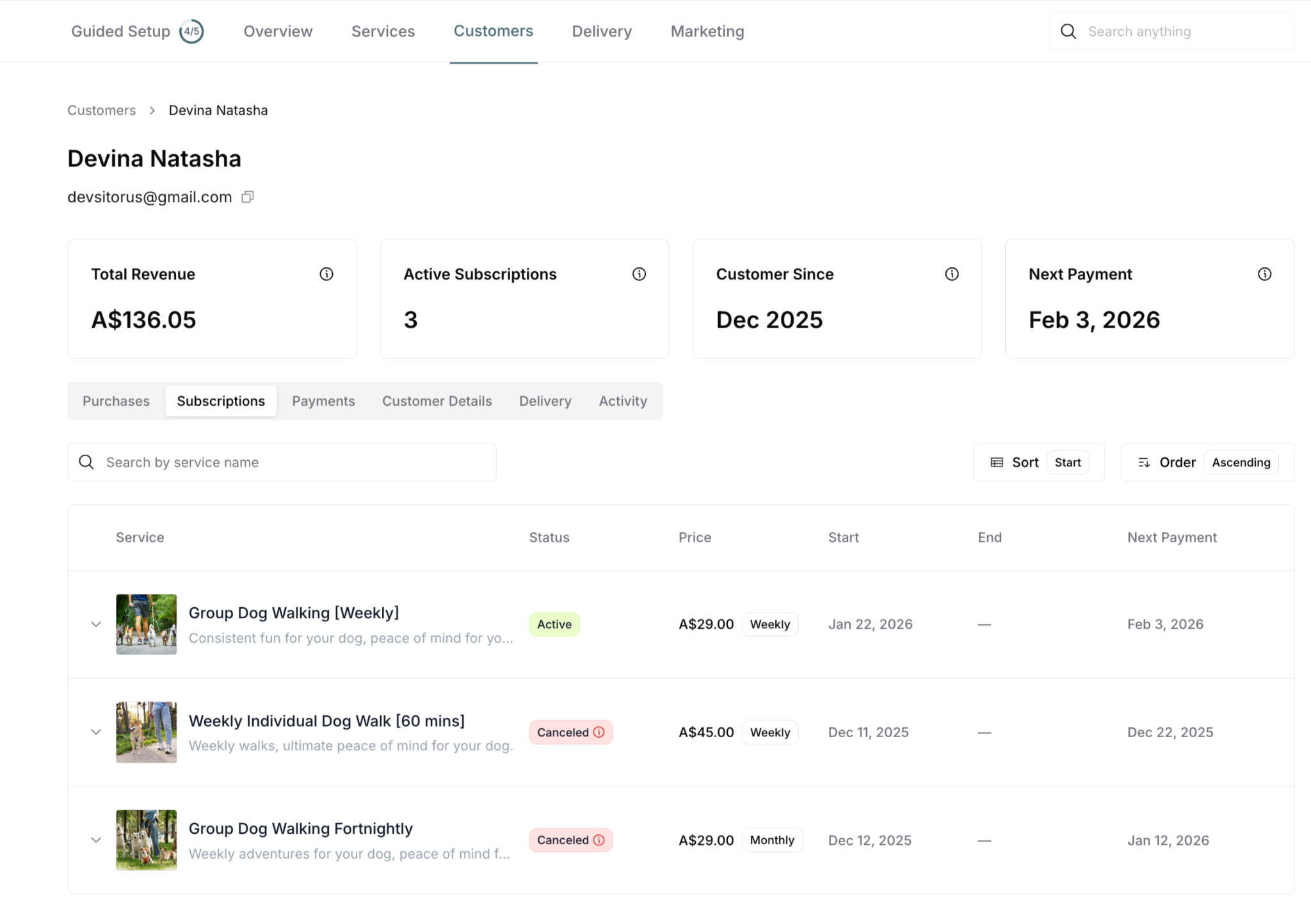This screenshot has width=1311, height=924.
Task: Click copy email address icon
Action: click(248, 197)
